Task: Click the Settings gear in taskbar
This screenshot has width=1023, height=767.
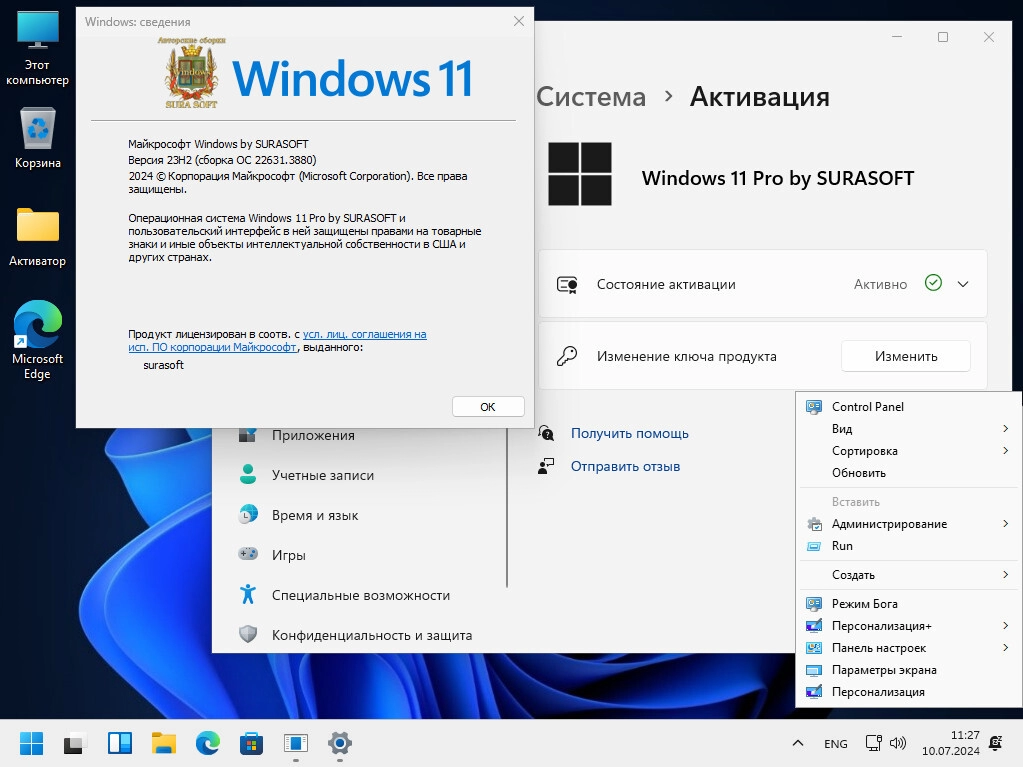Action: [340, 743]
